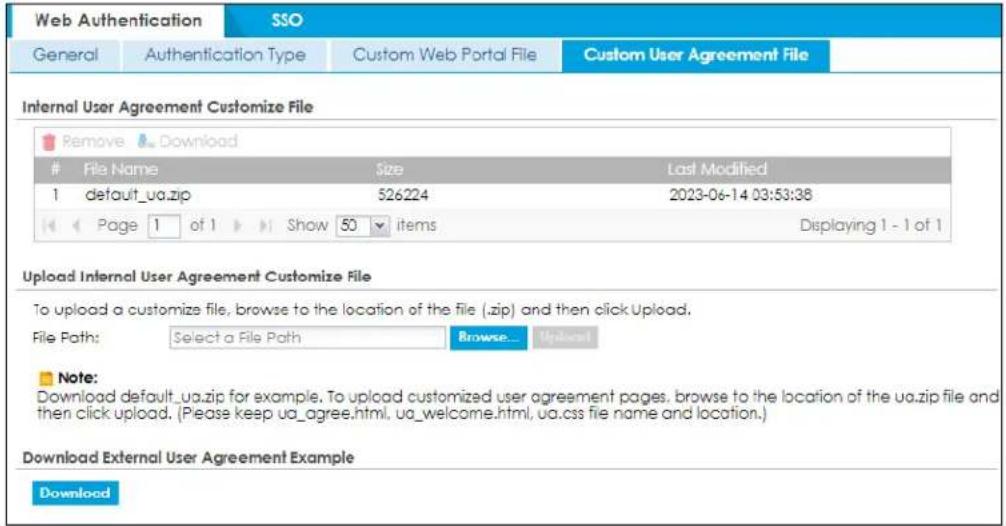Open the SSO tab

click(x=286, y=21)
